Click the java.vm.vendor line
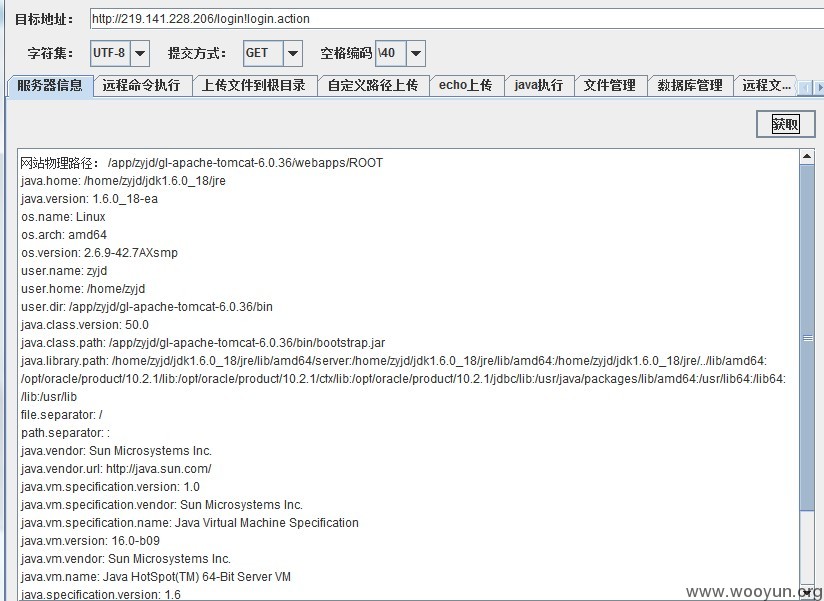 pos(126,558)
